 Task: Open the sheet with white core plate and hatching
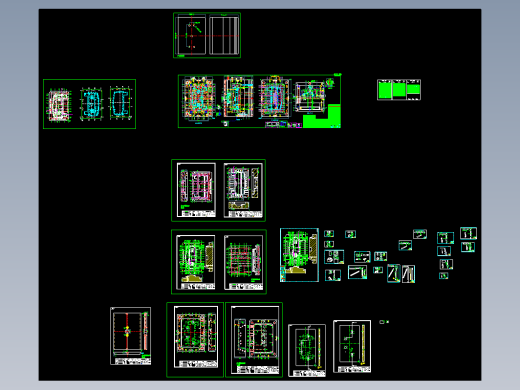point(243,190)
